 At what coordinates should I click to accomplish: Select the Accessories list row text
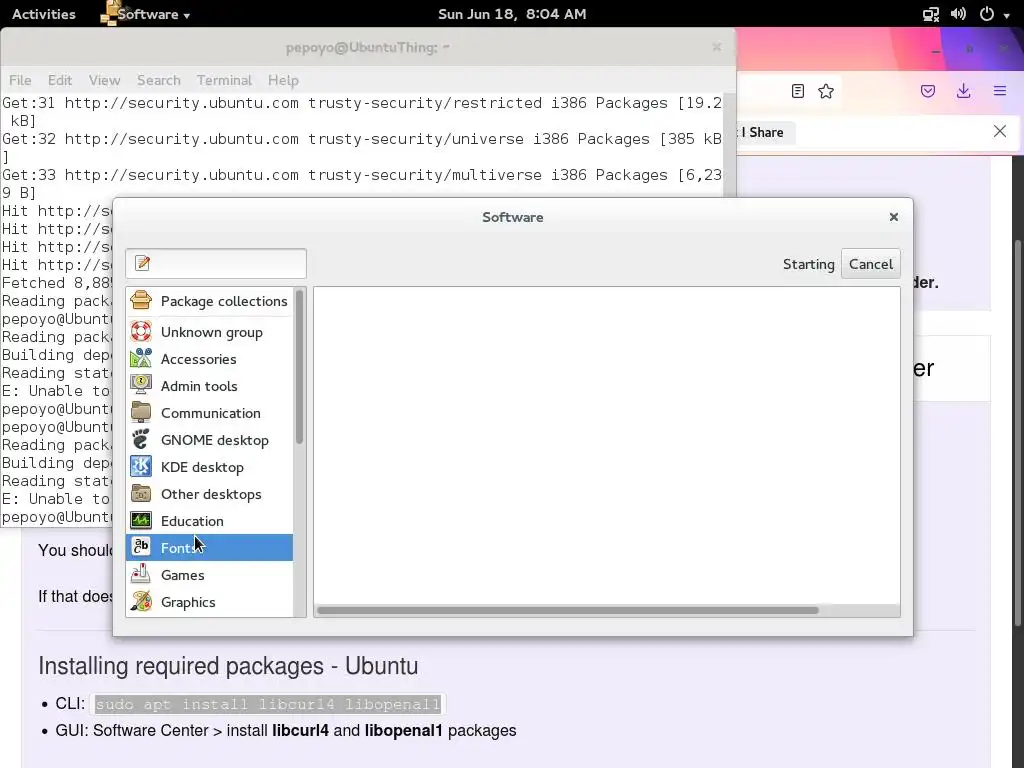click(x=199, y=359)
